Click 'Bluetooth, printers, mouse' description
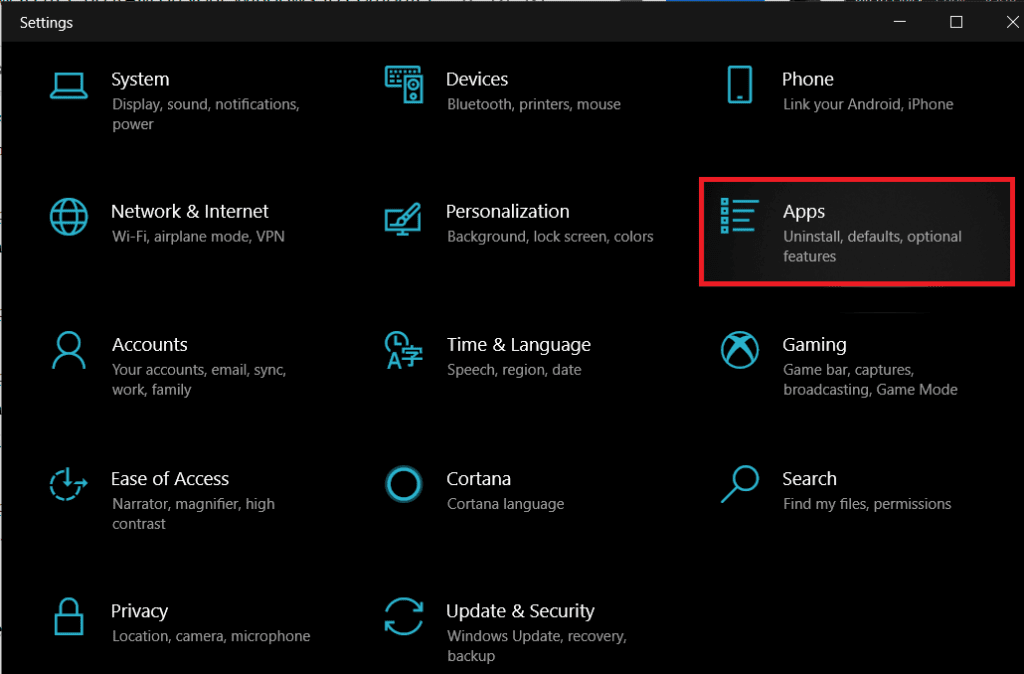 tap(534, 104)
